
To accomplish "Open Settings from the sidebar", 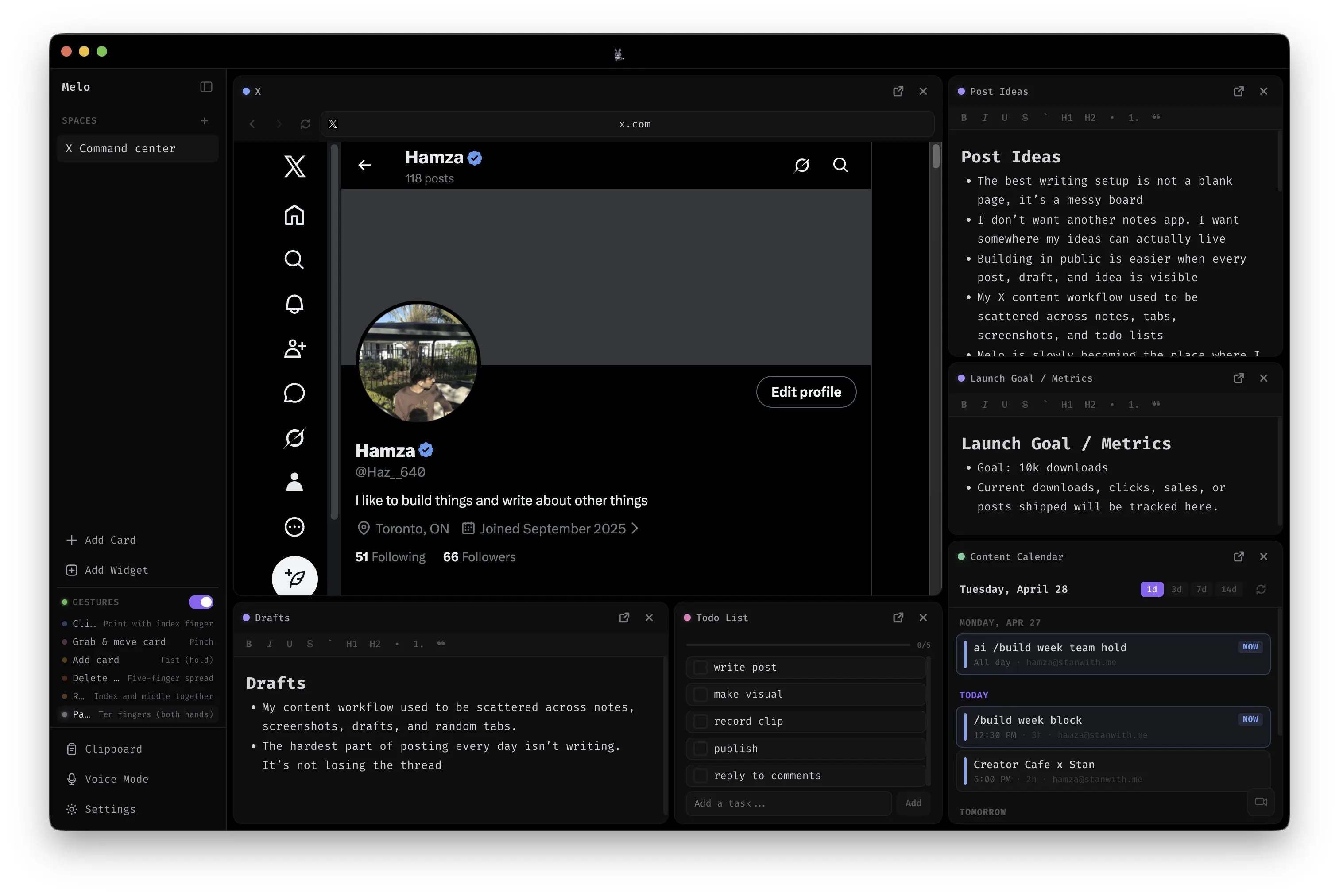I will pos(101,809).
